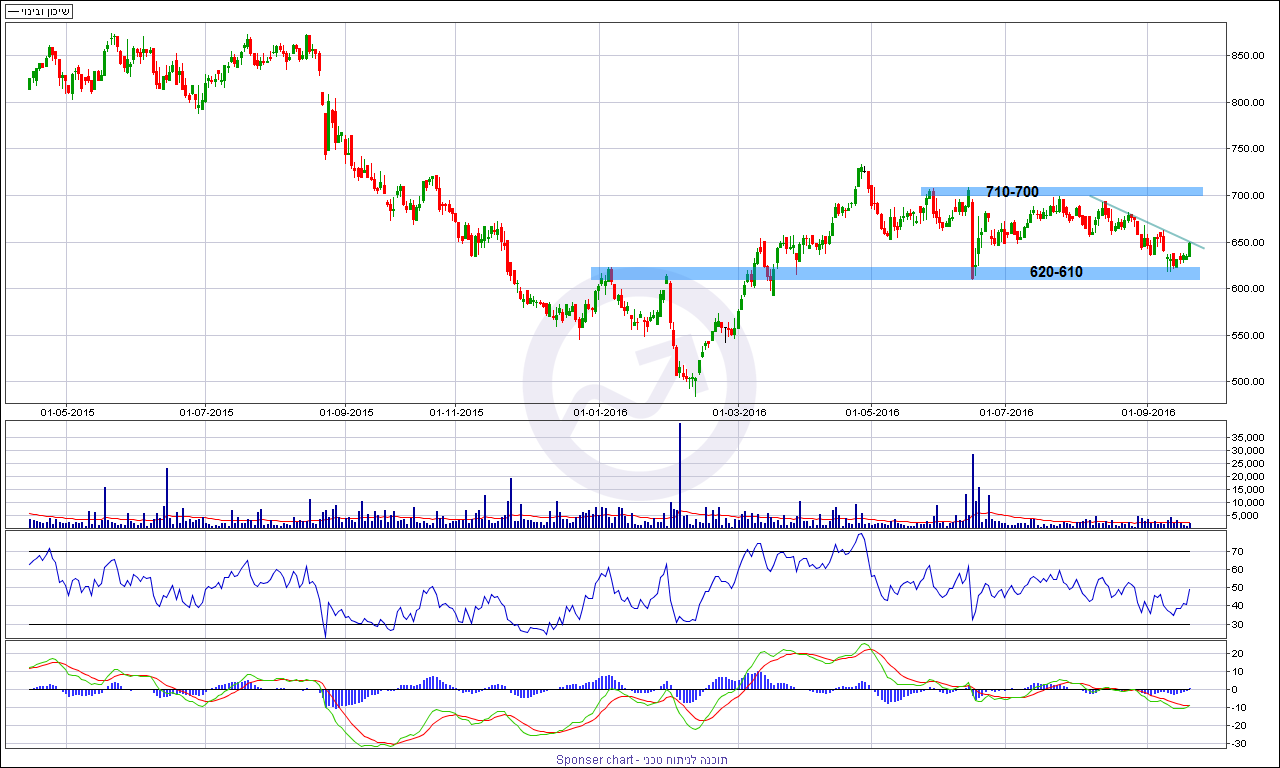Click the 35,000 volume axis label
Screen dimensions: 1280x768
[x=1249, y=438]
